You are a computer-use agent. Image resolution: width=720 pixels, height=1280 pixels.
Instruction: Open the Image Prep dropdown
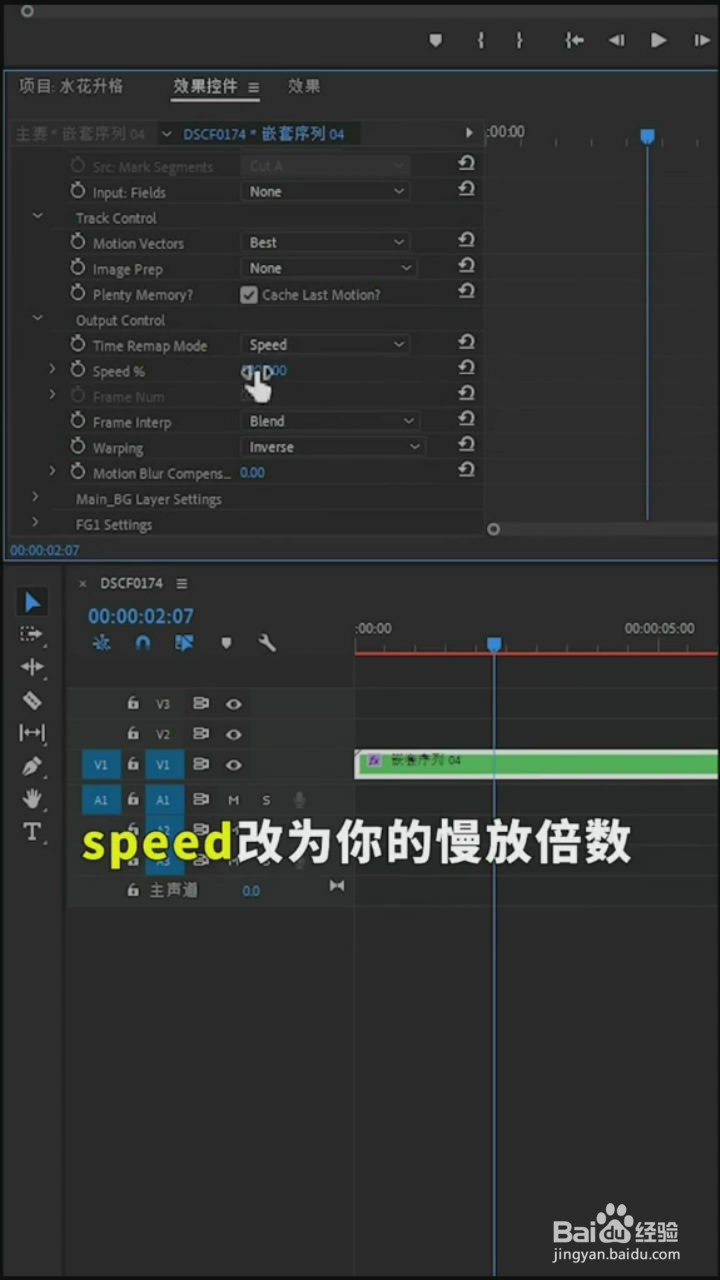328,268
